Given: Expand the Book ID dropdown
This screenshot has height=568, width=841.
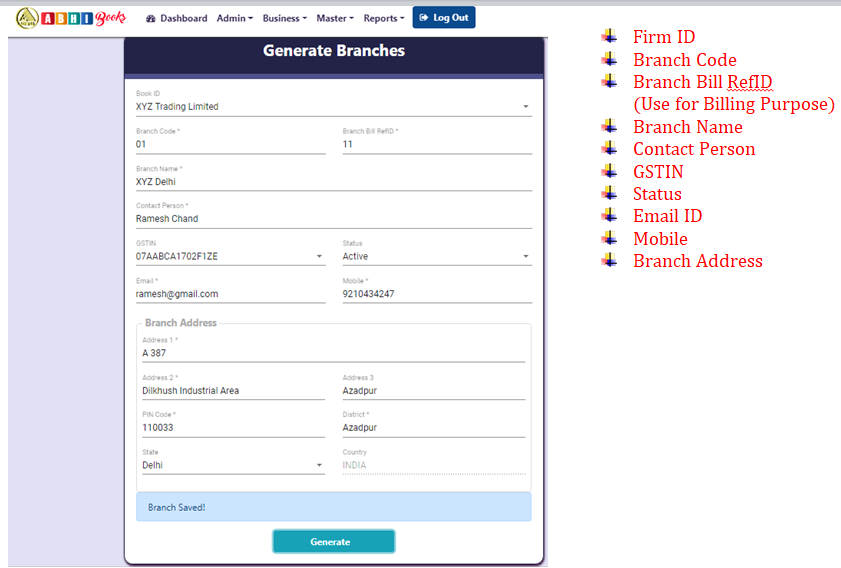Looking at the screenshot, I should (x=334, y=107).
